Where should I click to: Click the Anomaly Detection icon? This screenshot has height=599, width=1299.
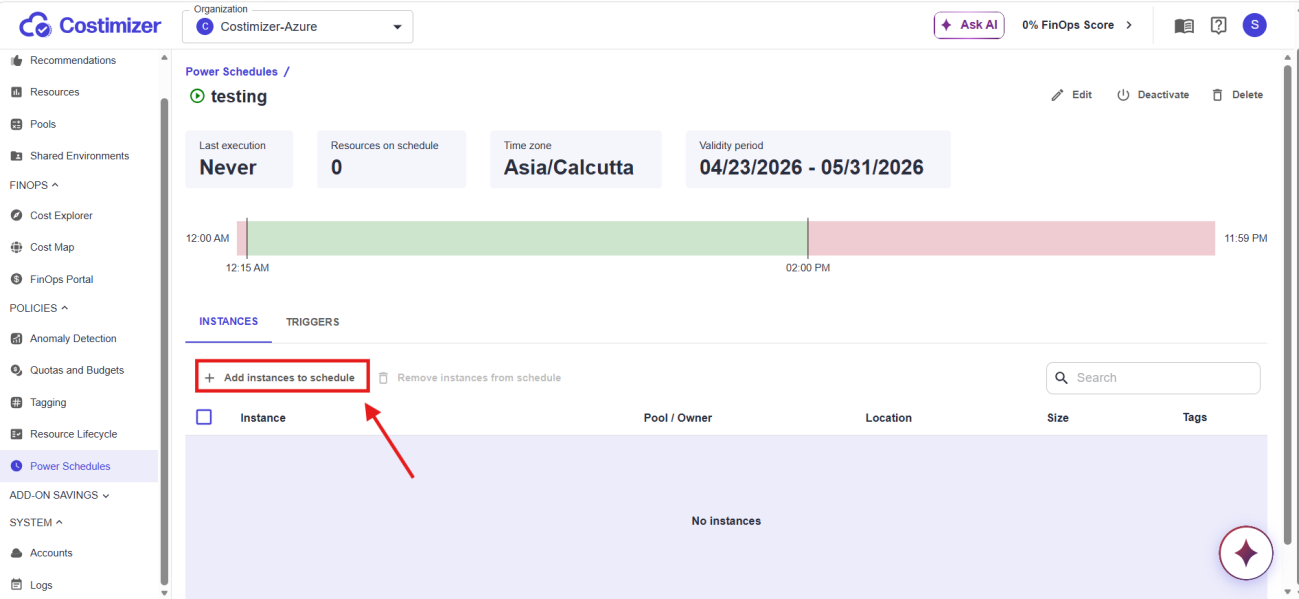(x=16, y=339)
